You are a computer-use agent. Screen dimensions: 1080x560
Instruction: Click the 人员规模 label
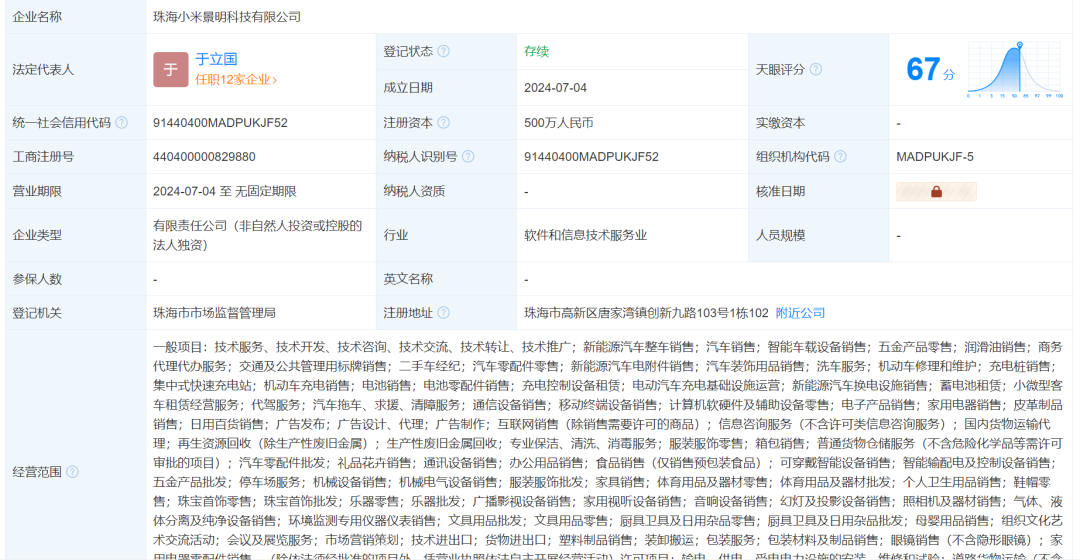point(780,236)
